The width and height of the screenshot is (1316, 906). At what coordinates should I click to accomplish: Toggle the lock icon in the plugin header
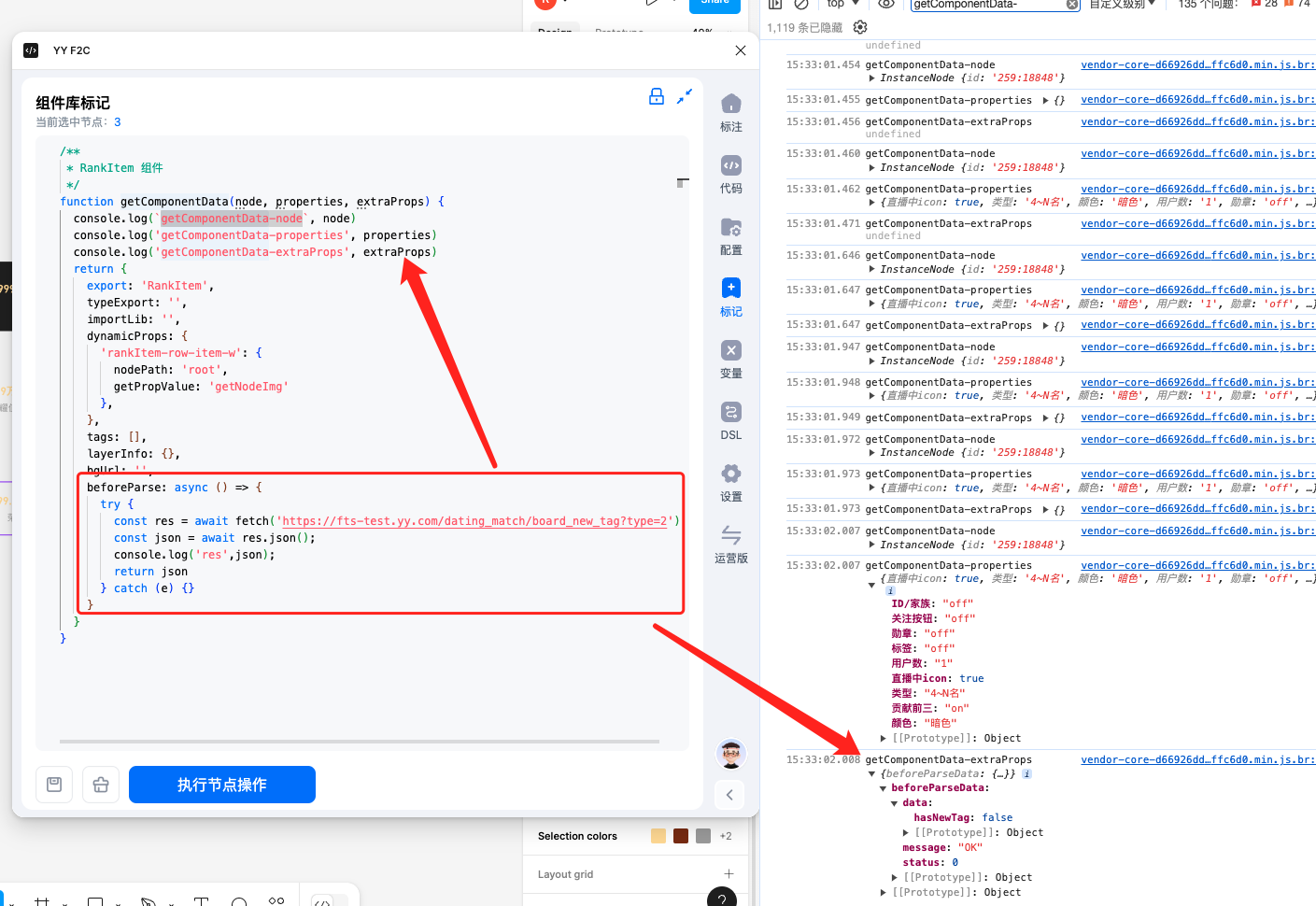(x=657, y=96)
